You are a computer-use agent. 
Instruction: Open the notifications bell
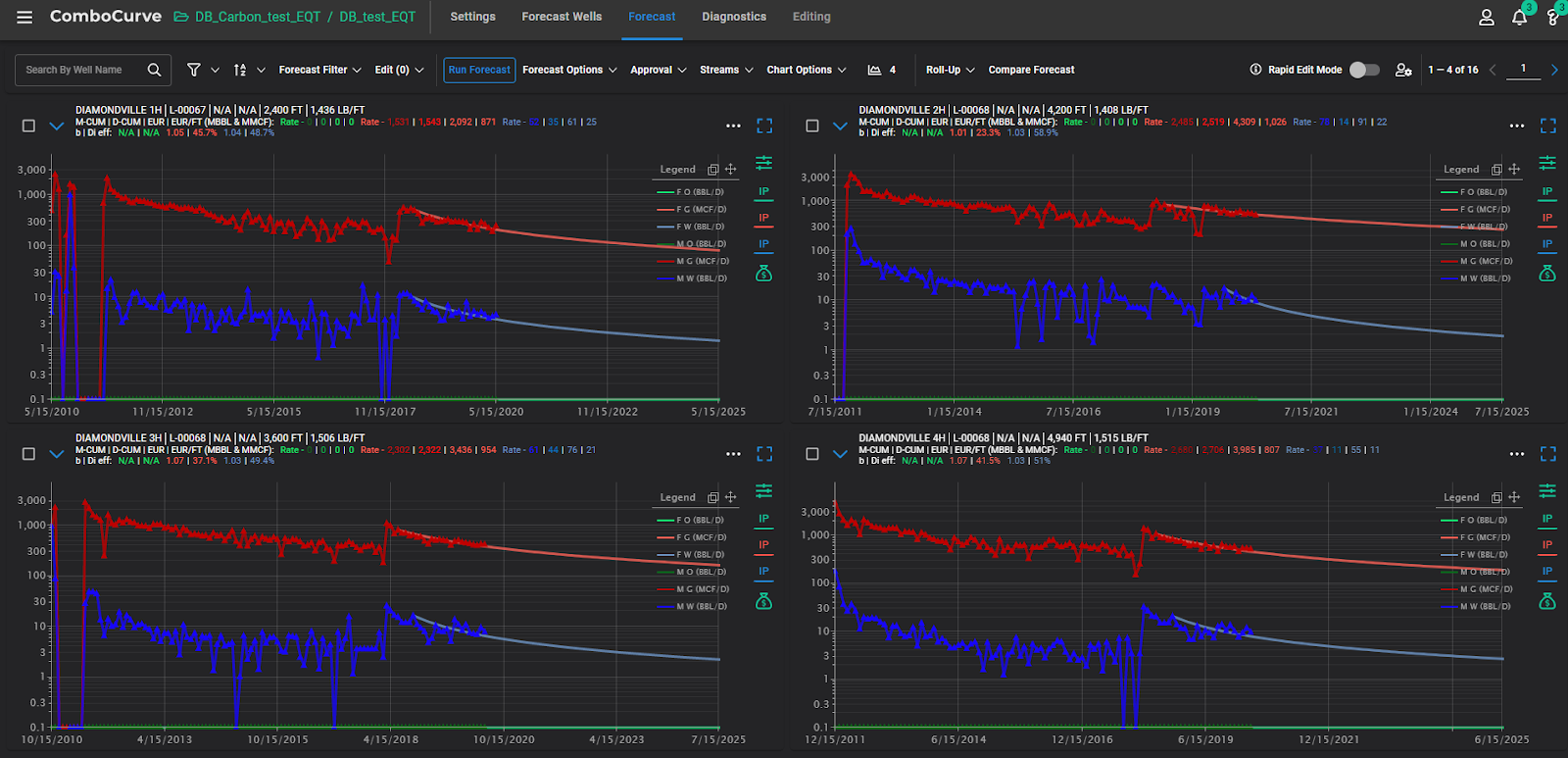[x=1519, y=18]
